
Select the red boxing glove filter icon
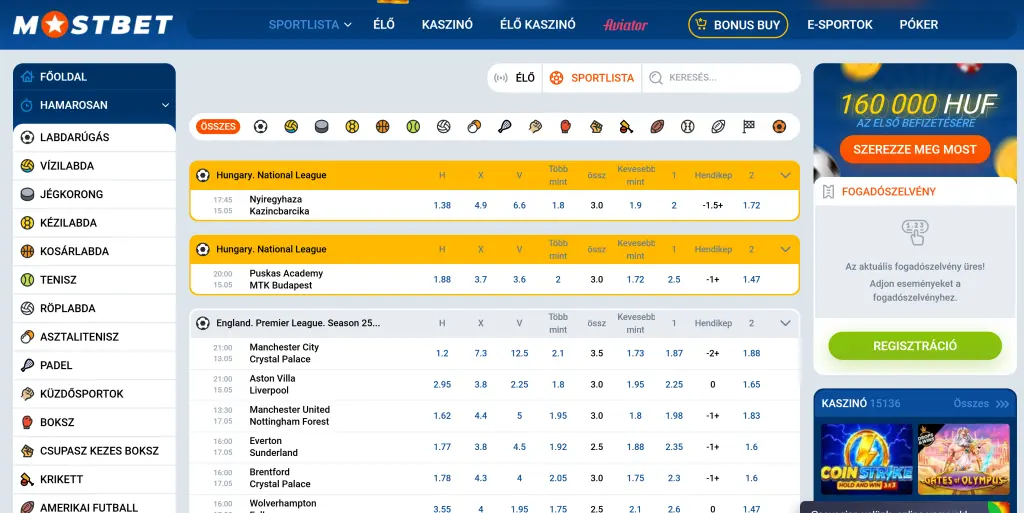(566, 127)
